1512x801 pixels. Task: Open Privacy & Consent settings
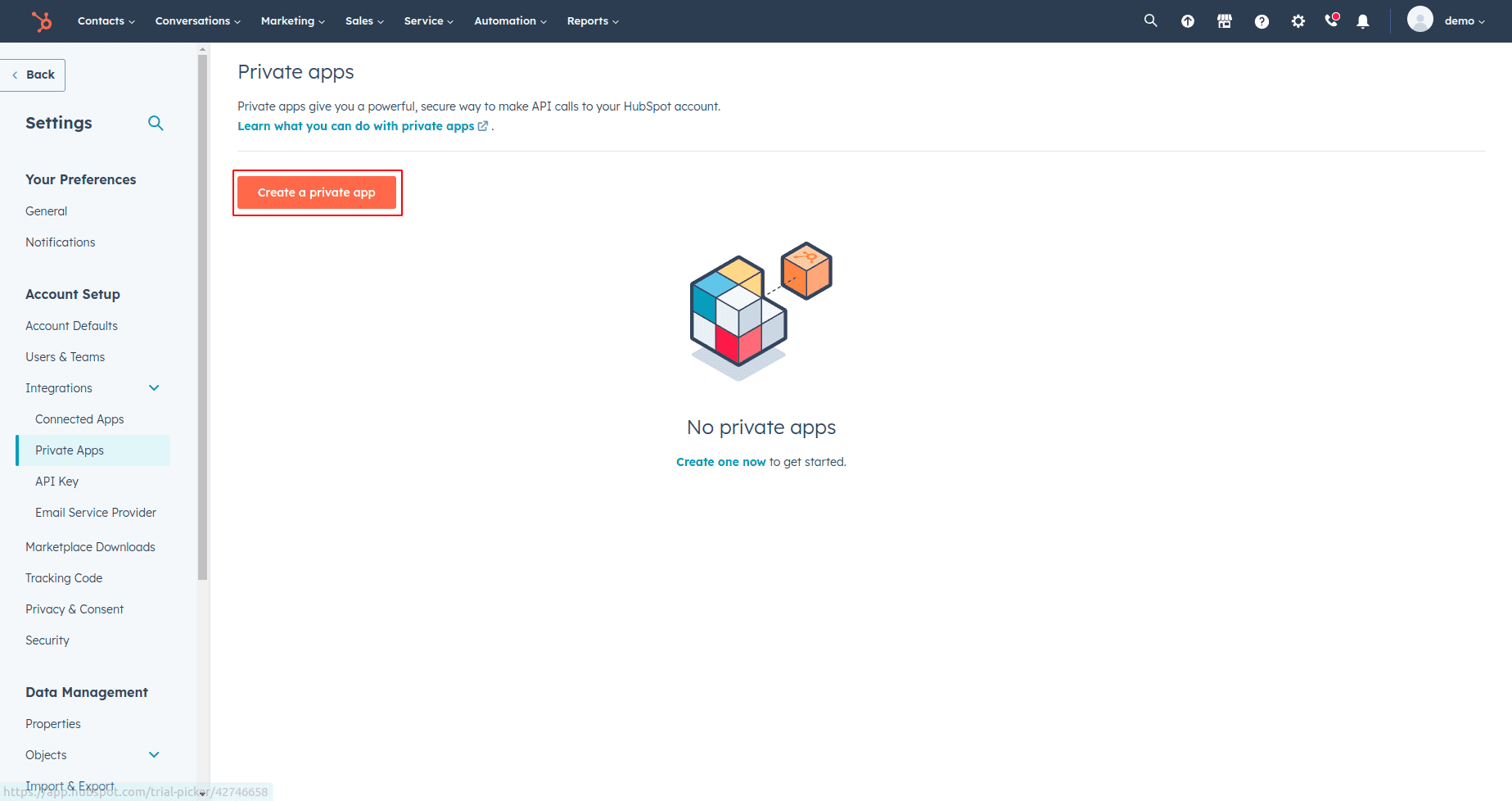74,609
